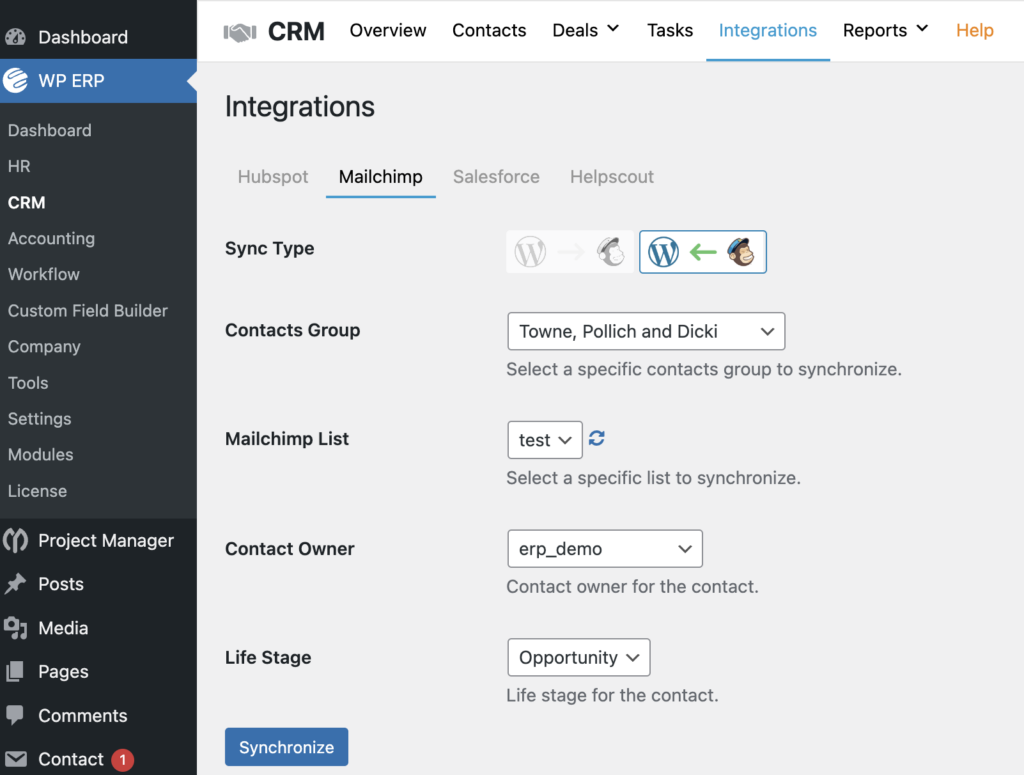
Task: Click the red notification badge on Contact
Action: pos(122,759)
